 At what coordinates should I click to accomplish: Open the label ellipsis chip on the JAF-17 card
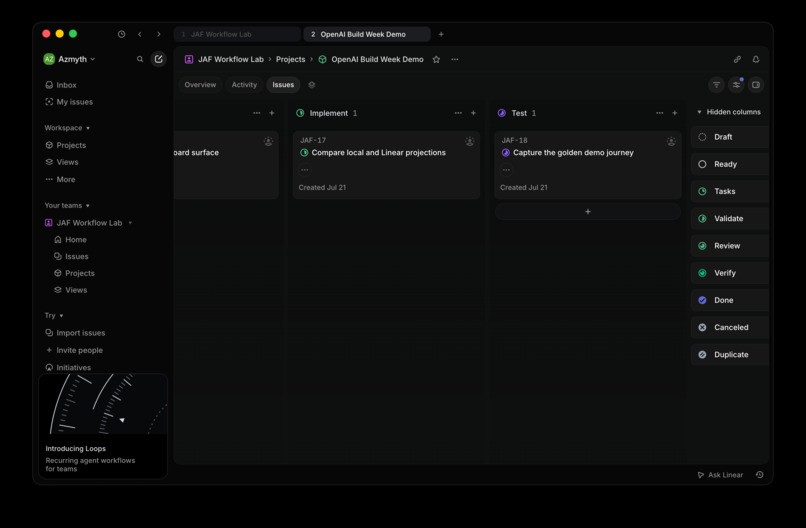(305, 170)
